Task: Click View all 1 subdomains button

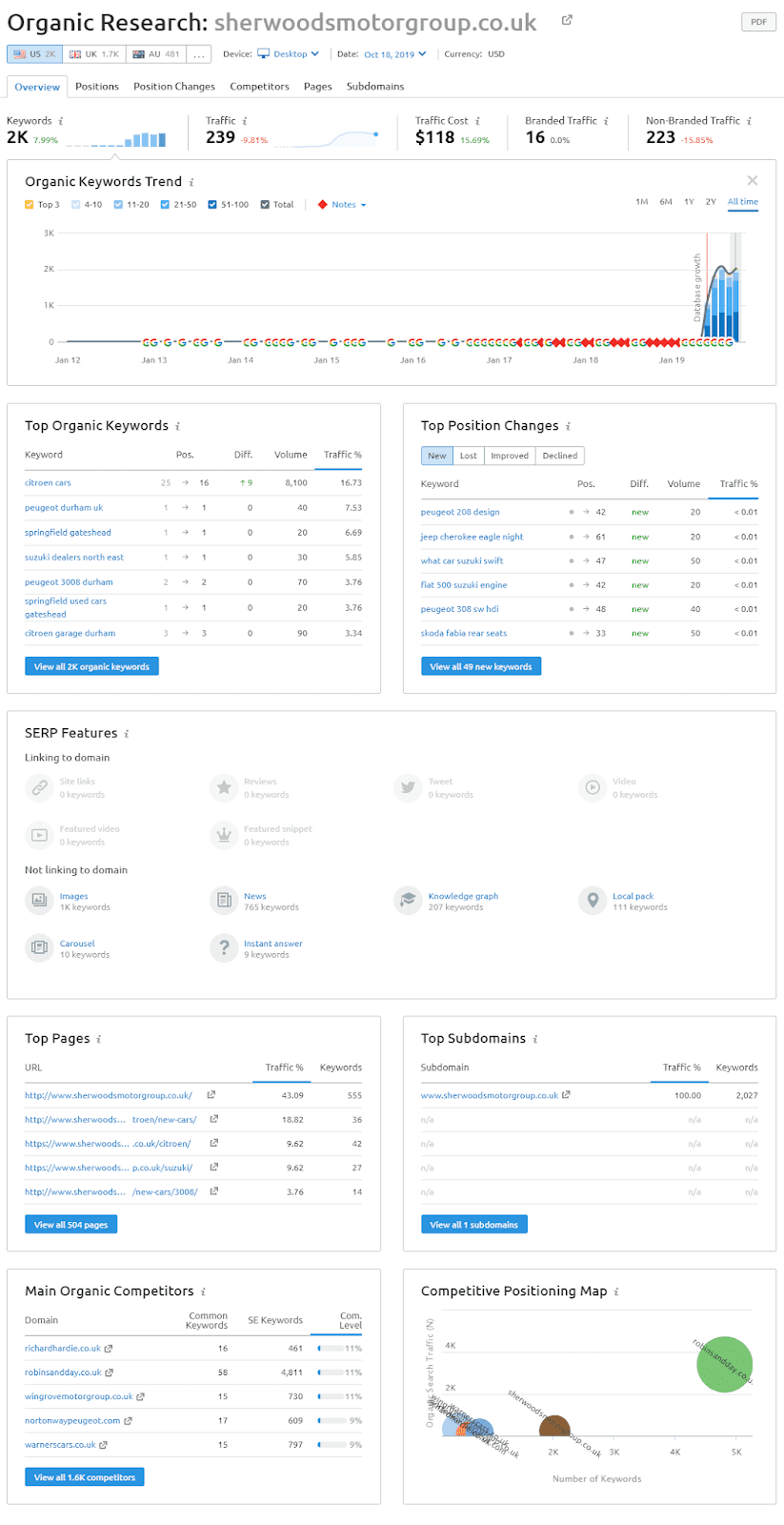Action: pos(473,1225)
